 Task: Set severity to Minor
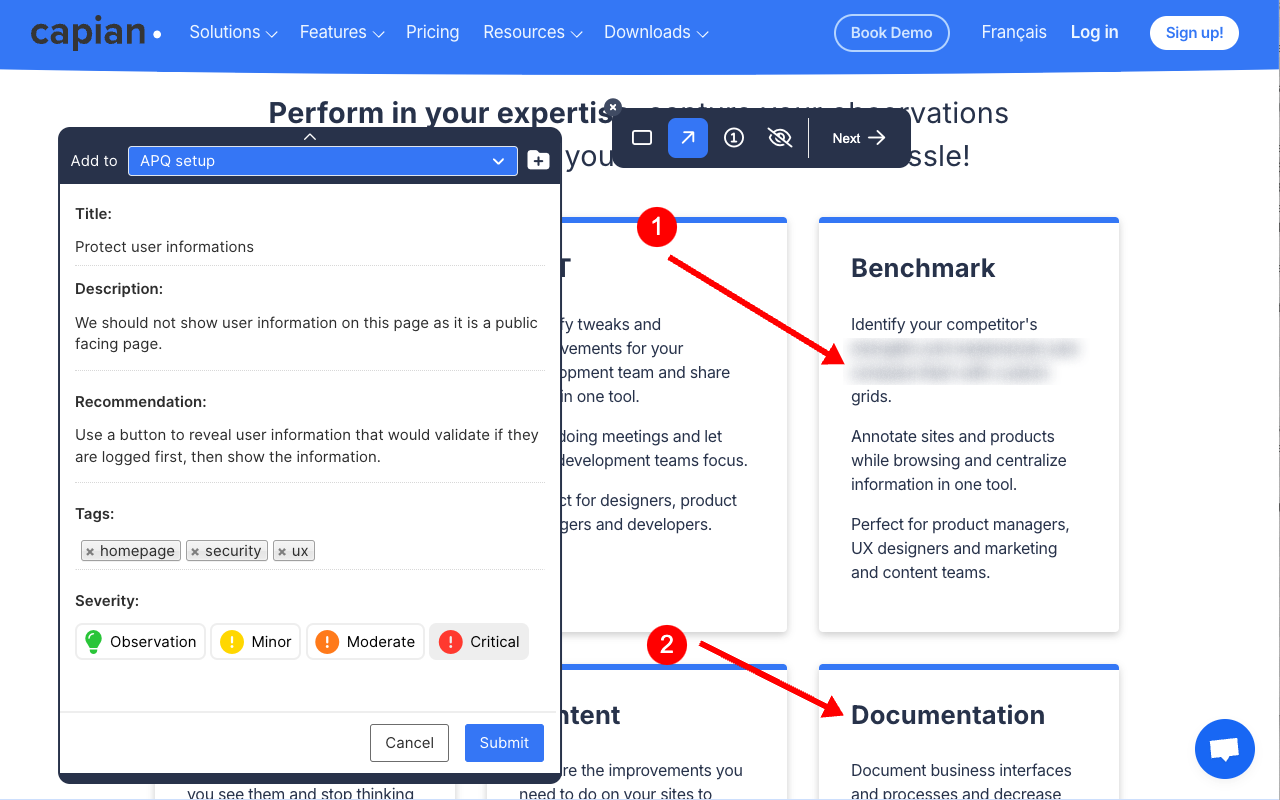pyautogui.click(x=256, y=642)
